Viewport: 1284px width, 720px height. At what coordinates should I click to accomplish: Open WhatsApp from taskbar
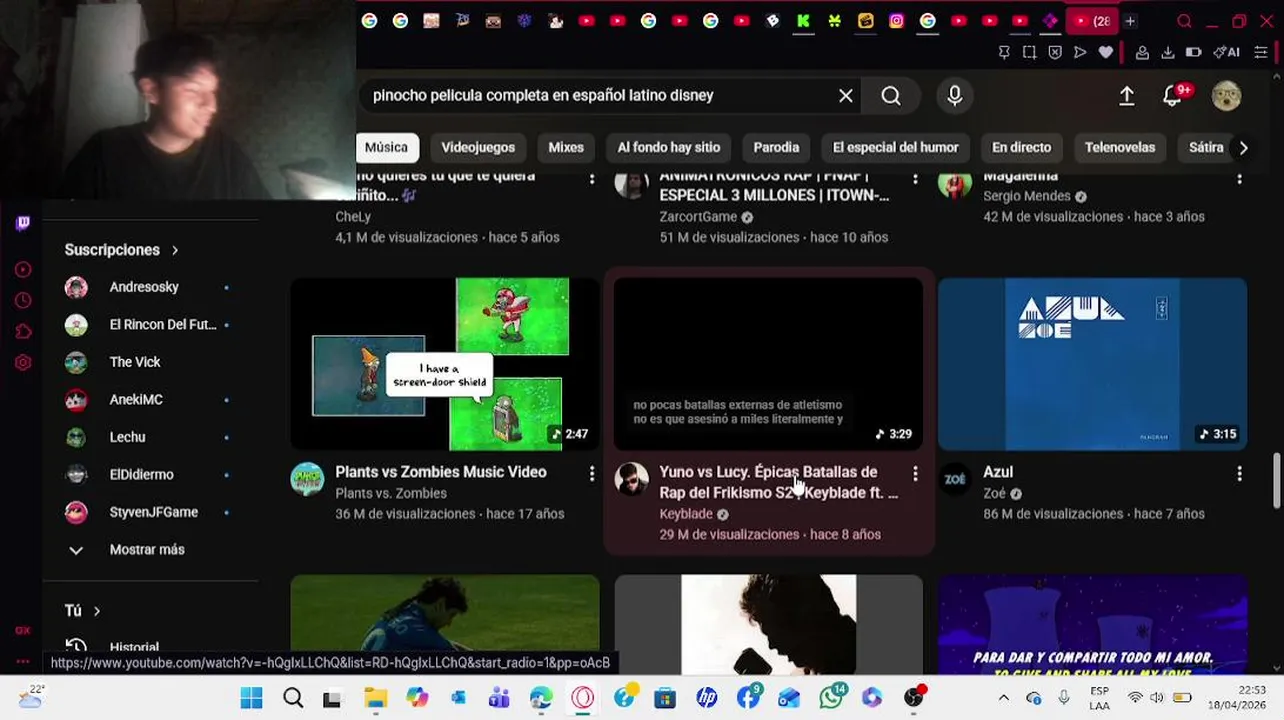831,698
